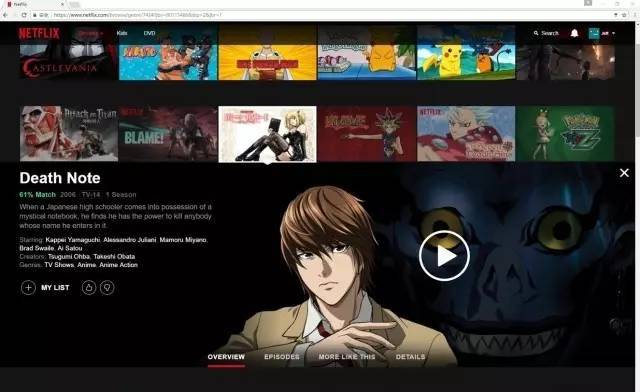Open the profile avatar dropdown
Viewport: 640px width, 392px height.
[602, 33]
